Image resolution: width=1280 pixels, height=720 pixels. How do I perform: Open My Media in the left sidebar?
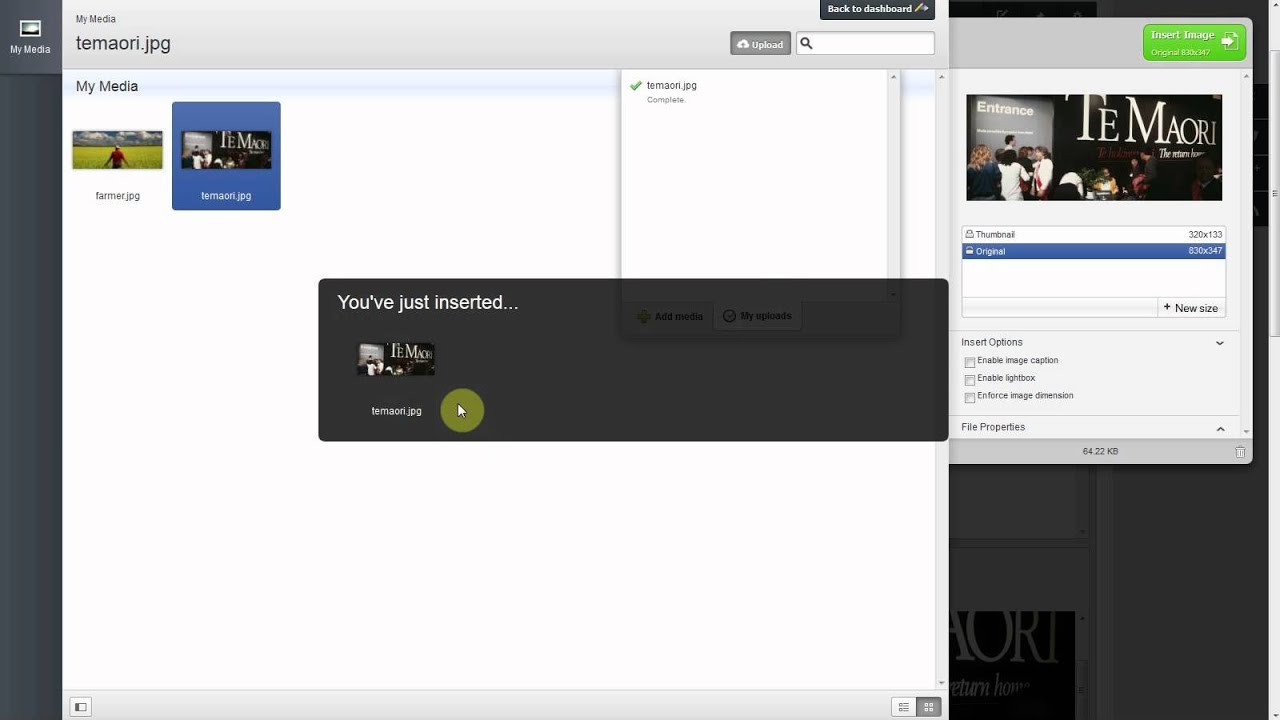pyautogui.click(x=30, y=37)
